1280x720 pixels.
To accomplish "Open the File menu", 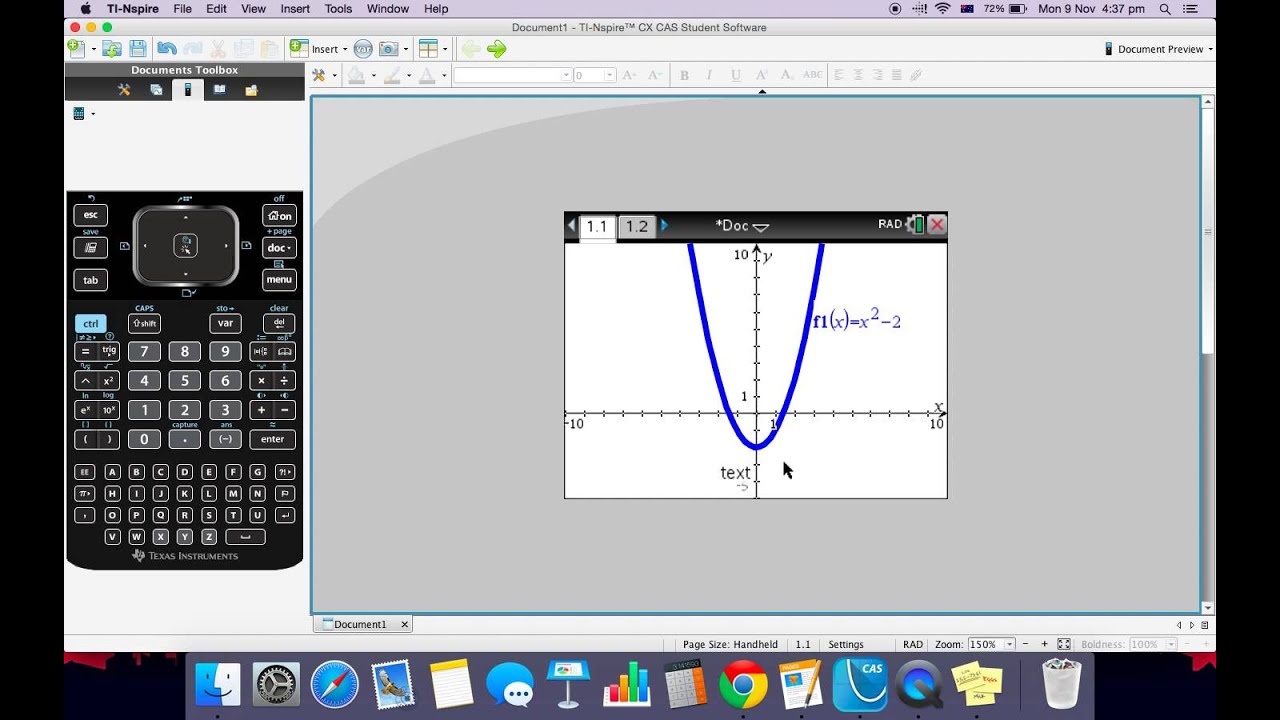I will tap(182, 9).
